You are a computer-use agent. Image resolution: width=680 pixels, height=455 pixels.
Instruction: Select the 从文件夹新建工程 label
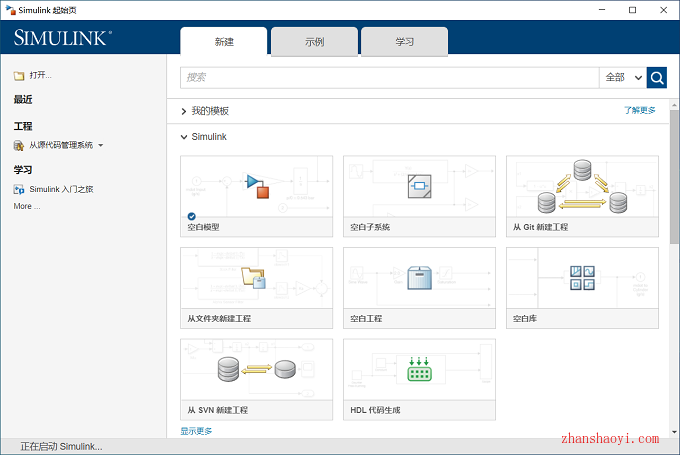coord(219,318)
